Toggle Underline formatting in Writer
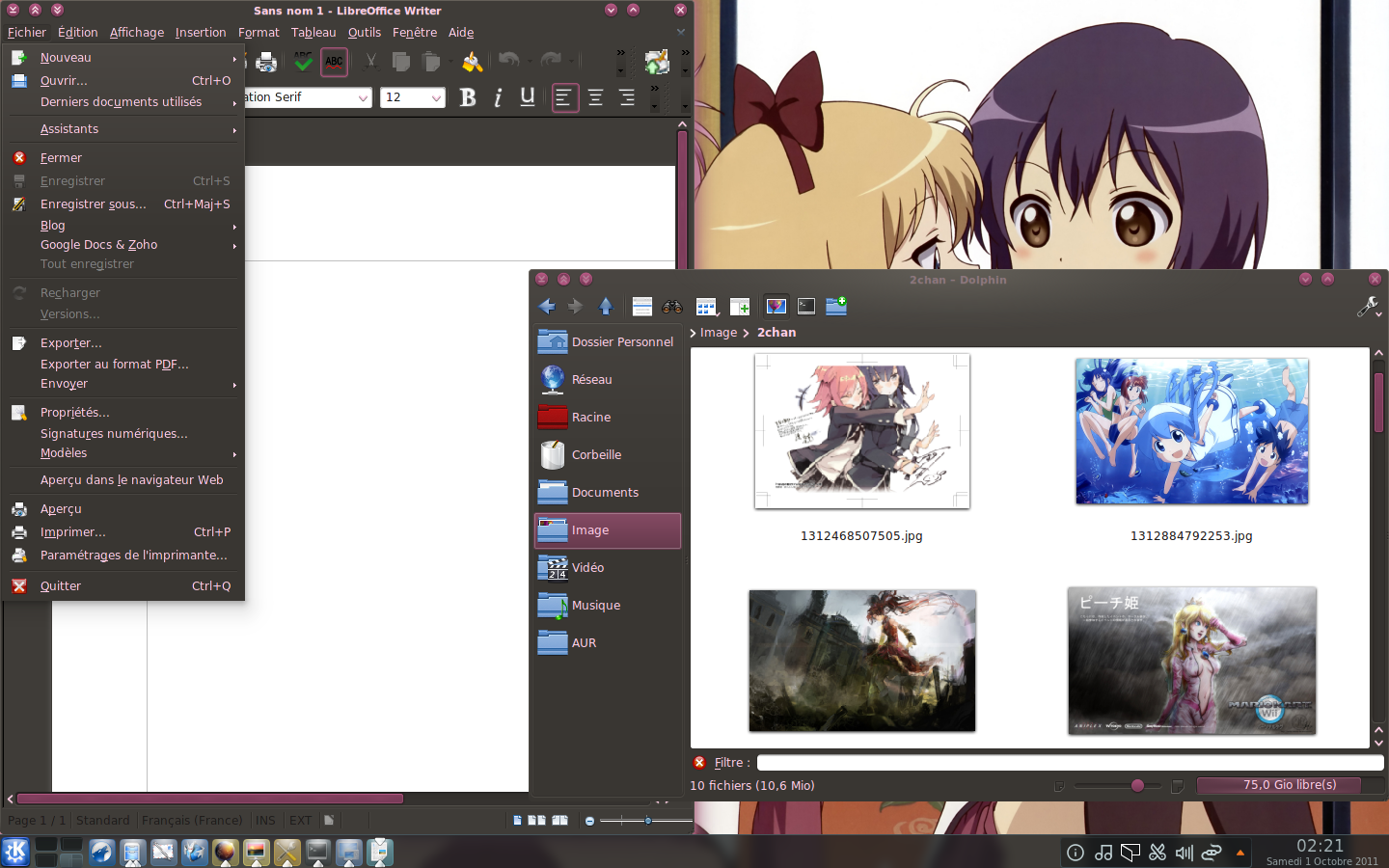This screenshot has width=1389, height=868. tap(528, 97)
